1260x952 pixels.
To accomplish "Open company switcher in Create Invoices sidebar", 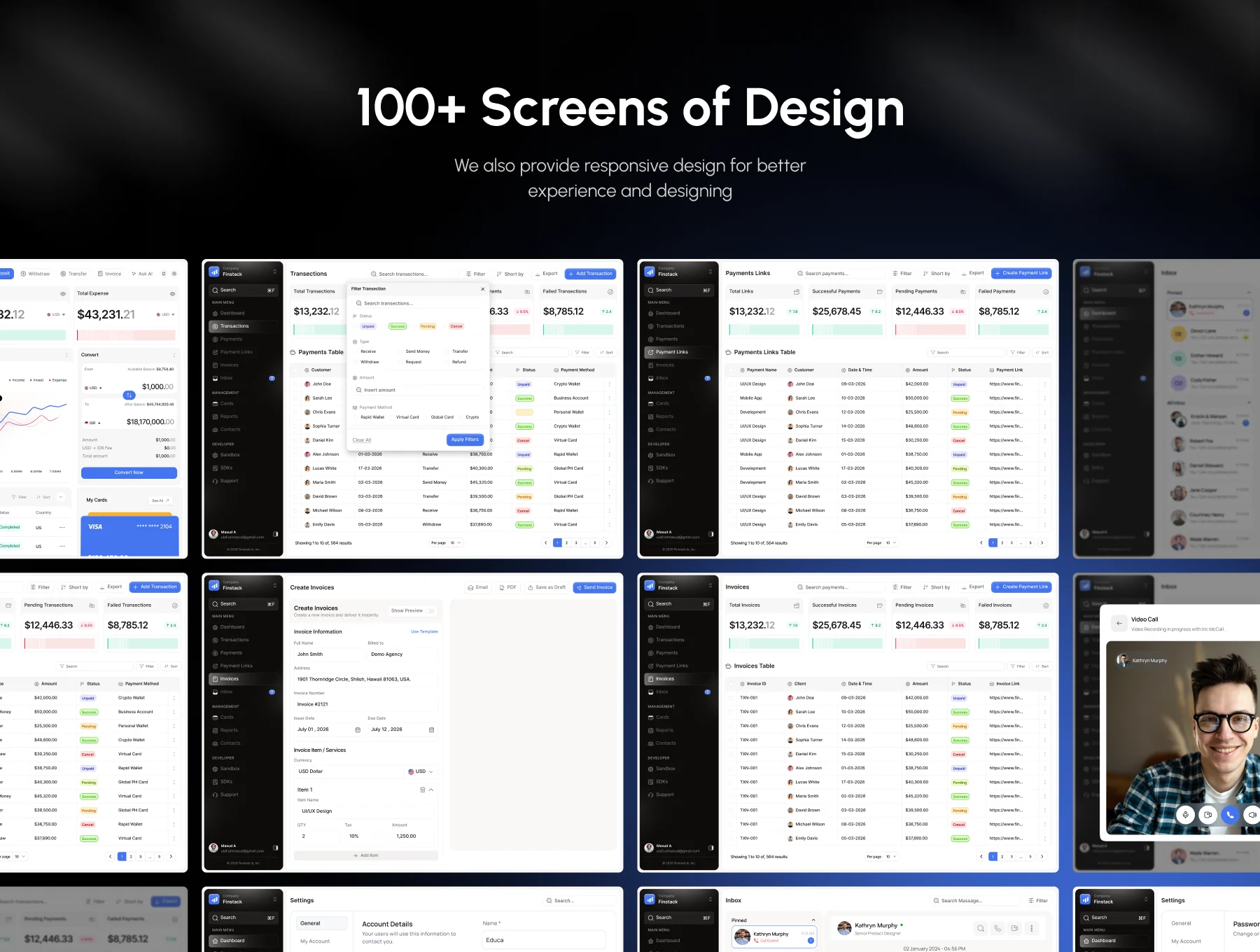I will pyautogui.click(x=274, y=586).
